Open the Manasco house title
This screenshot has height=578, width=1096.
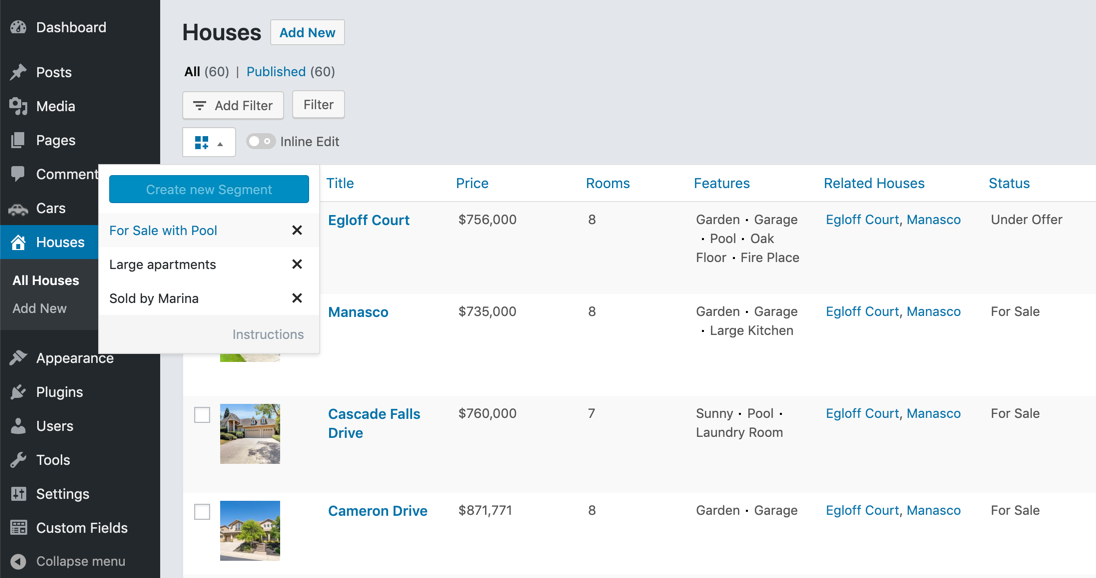pos(358,312)
